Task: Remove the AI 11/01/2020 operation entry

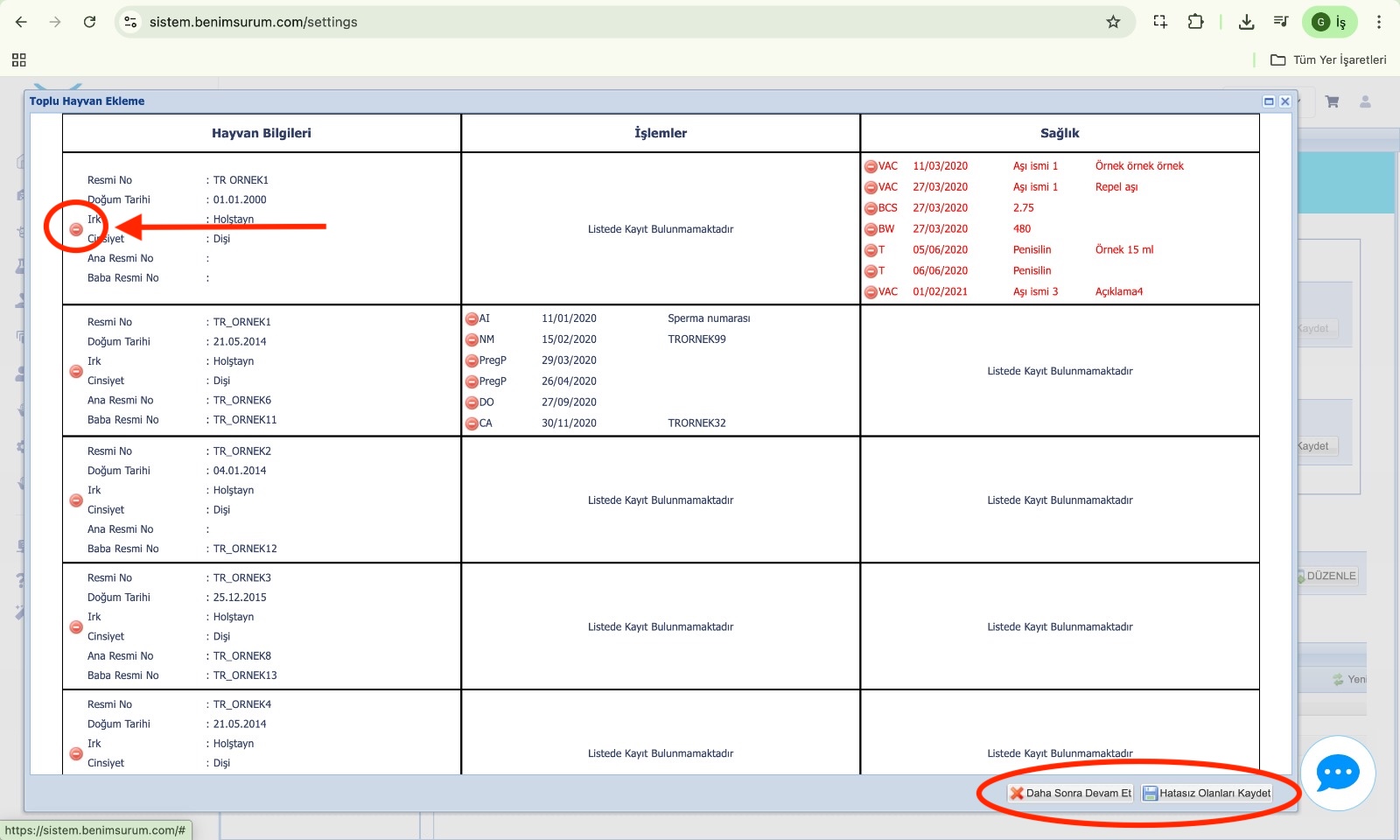Action: coord(472,319)
